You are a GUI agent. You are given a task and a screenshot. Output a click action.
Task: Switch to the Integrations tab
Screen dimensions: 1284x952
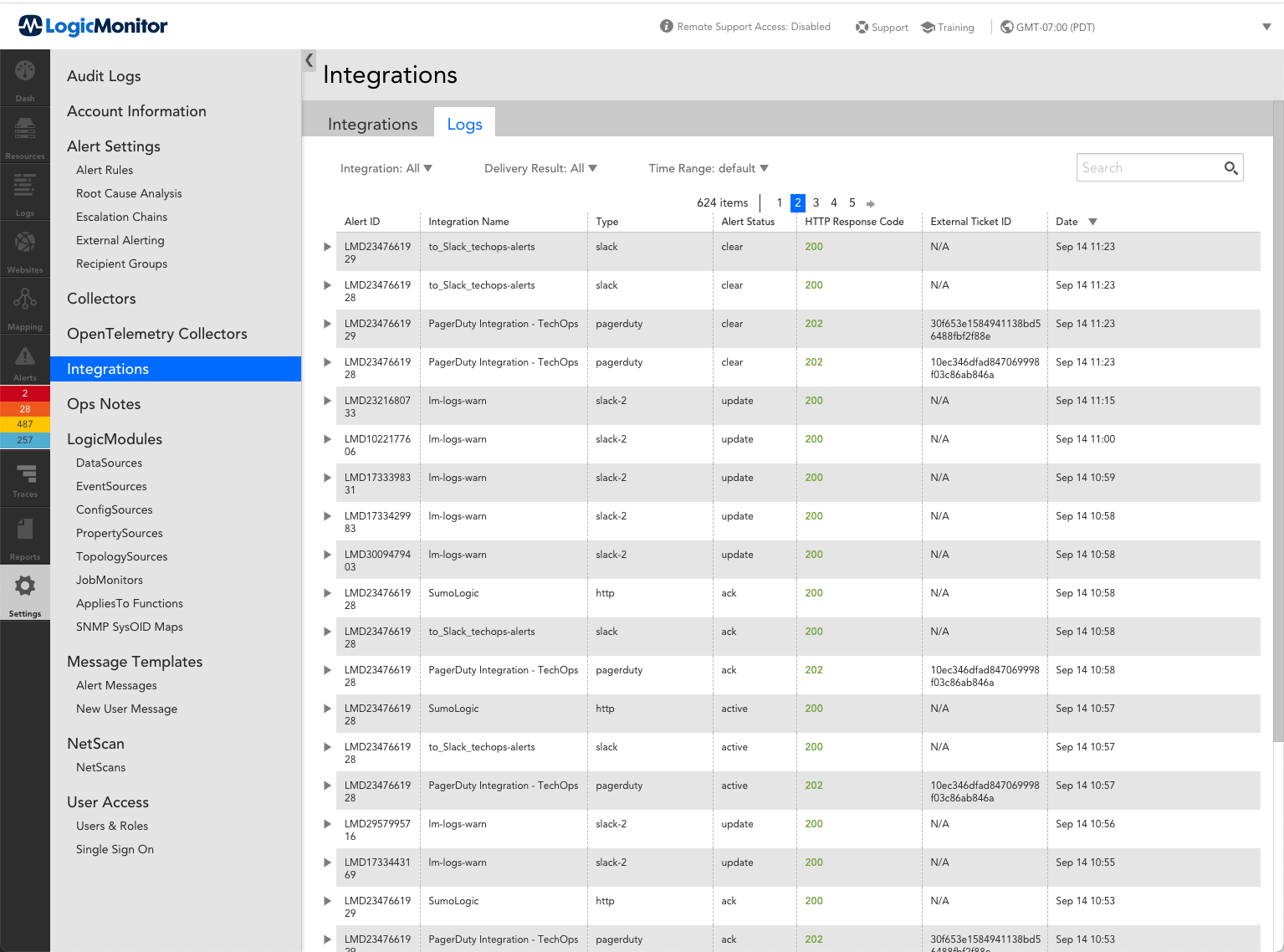(372, 124)
